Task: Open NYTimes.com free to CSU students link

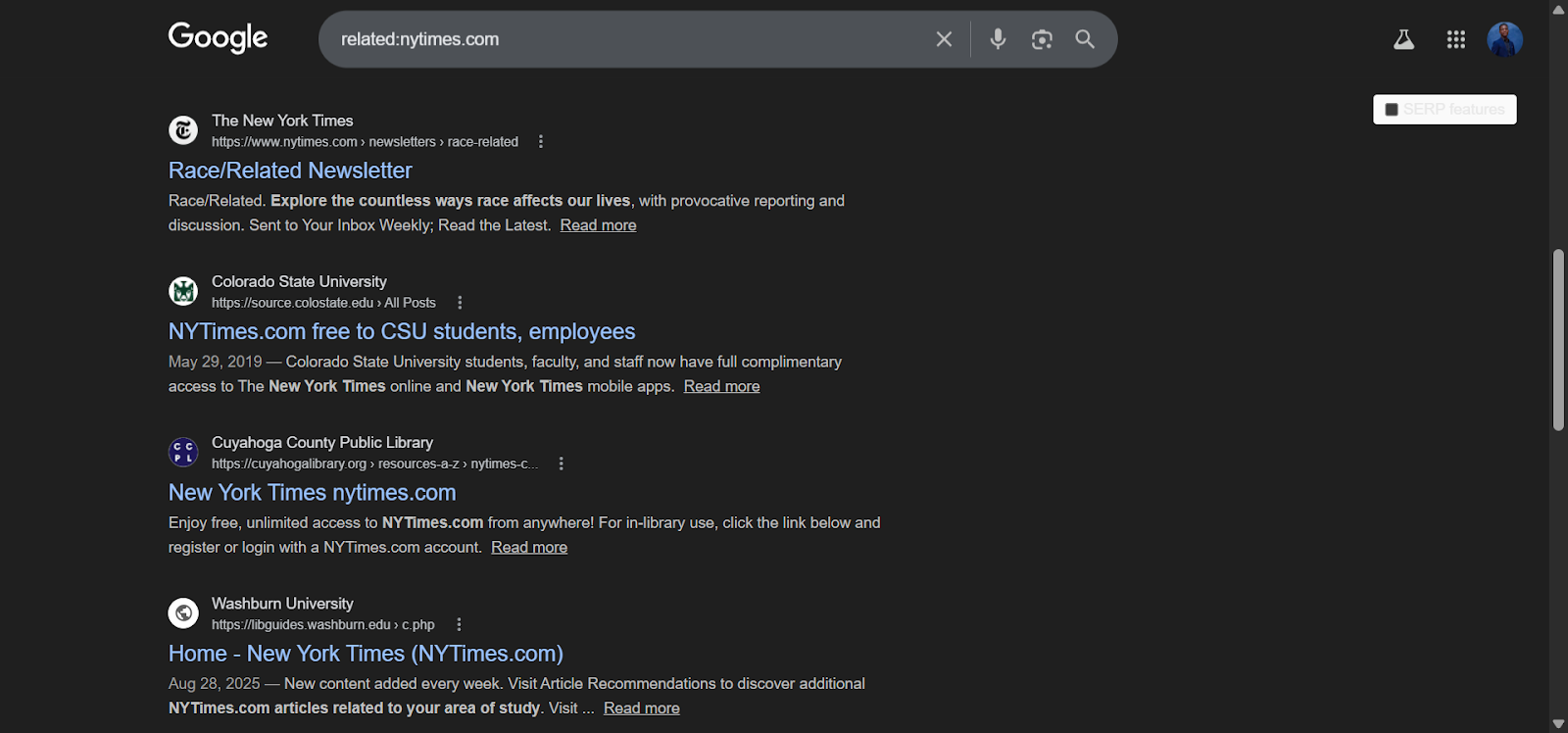Action: [x=402, y=331]
